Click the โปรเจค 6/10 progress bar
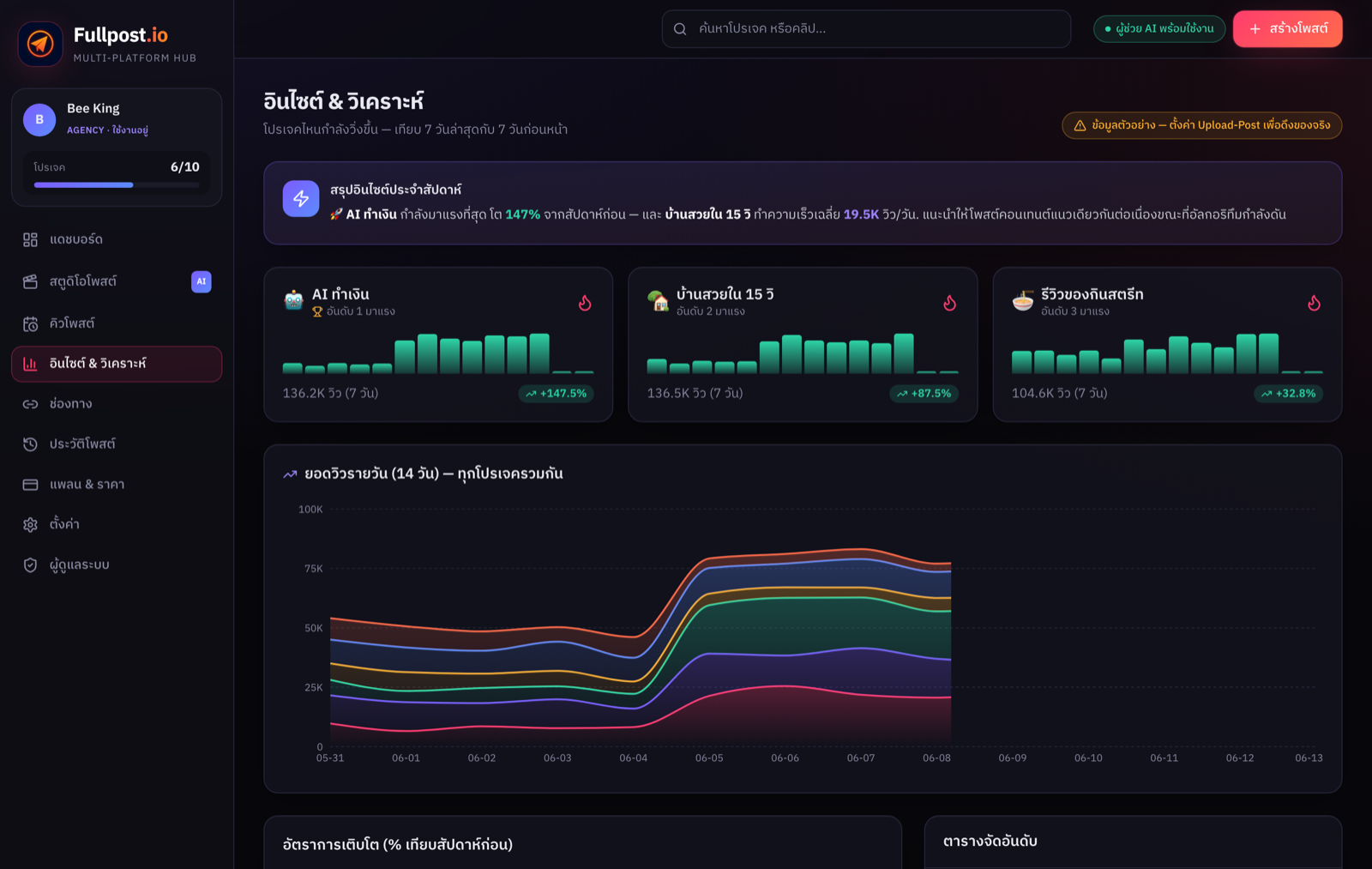 (x=117, y=184)
